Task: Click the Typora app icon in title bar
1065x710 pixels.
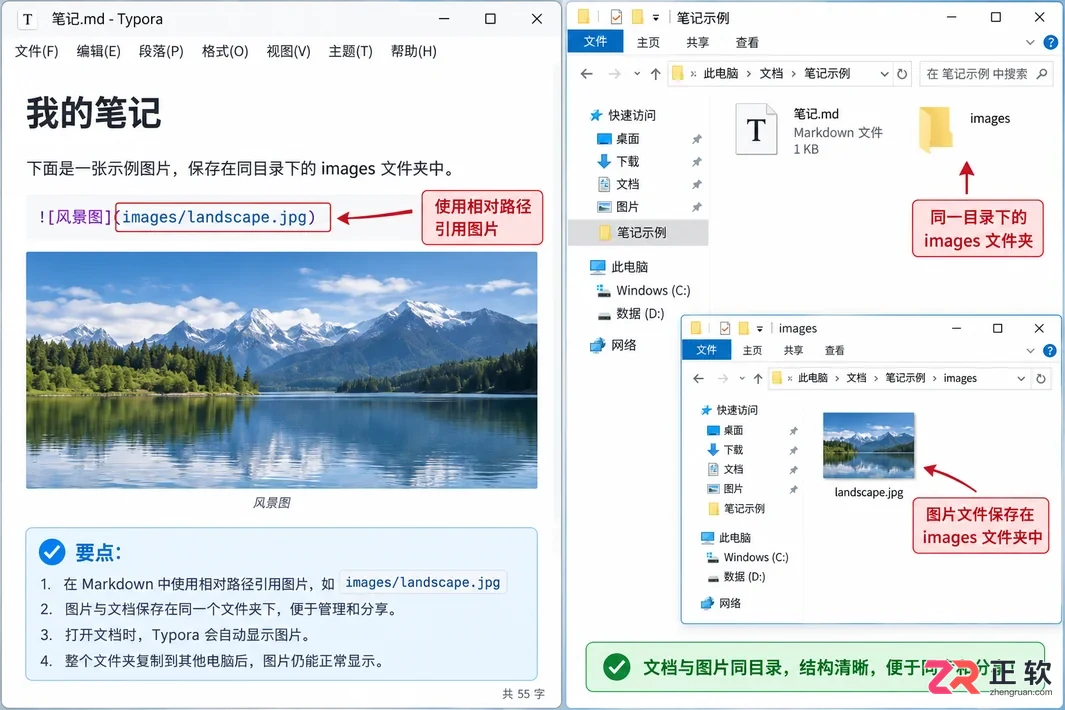Action: 27,19
